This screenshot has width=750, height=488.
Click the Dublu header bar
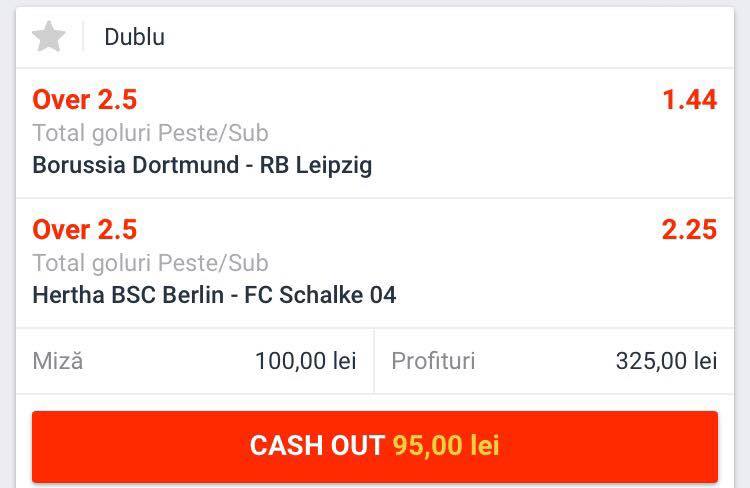tap(375, 37)
